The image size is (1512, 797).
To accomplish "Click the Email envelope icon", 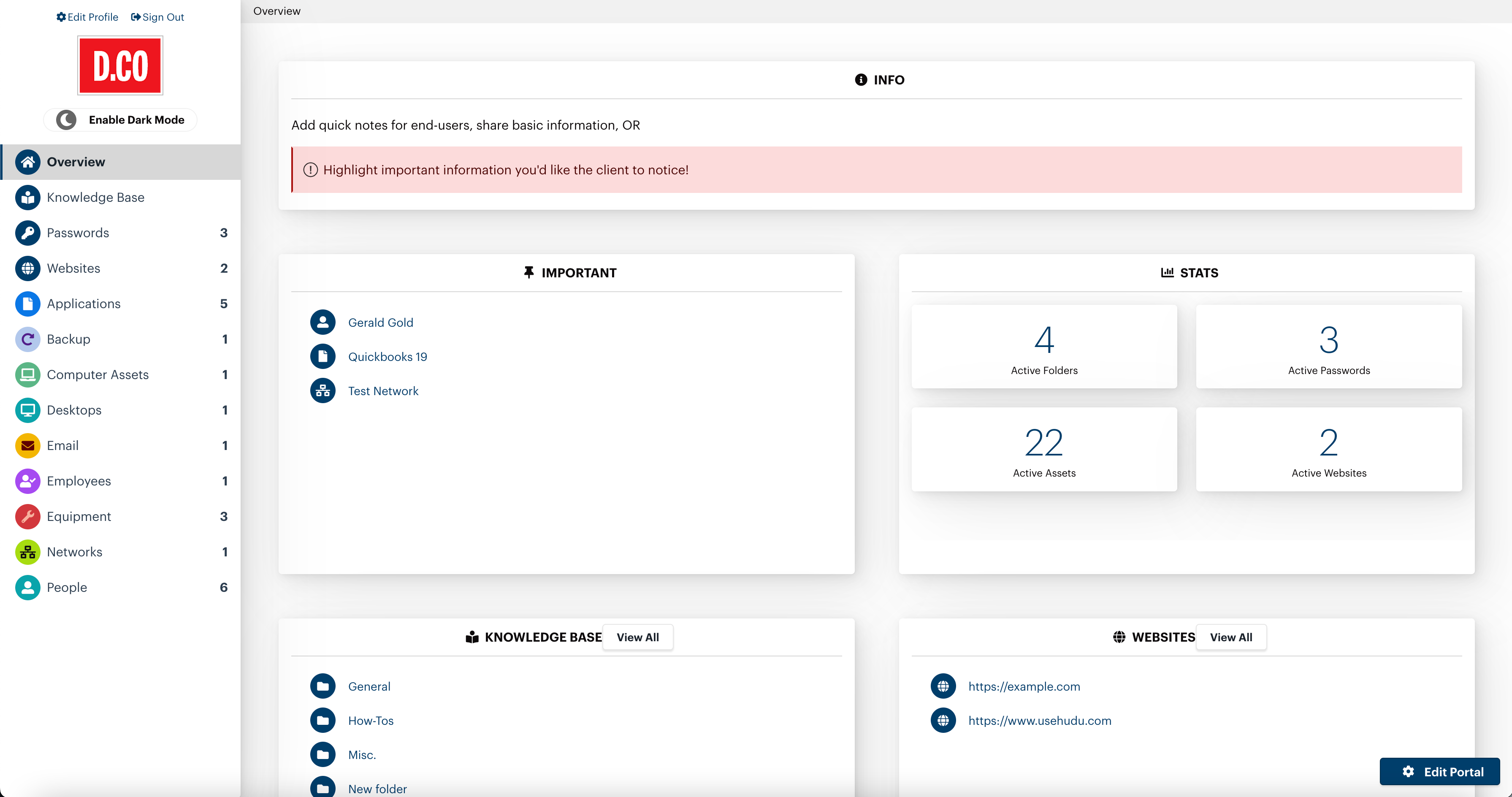I will coord(27,445).
